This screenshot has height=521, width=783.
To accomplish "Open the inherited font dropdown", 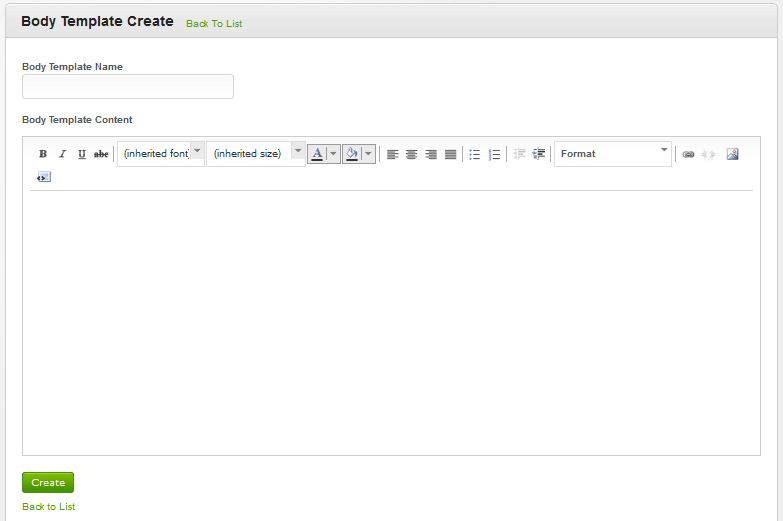I will (x=161, y=154).
